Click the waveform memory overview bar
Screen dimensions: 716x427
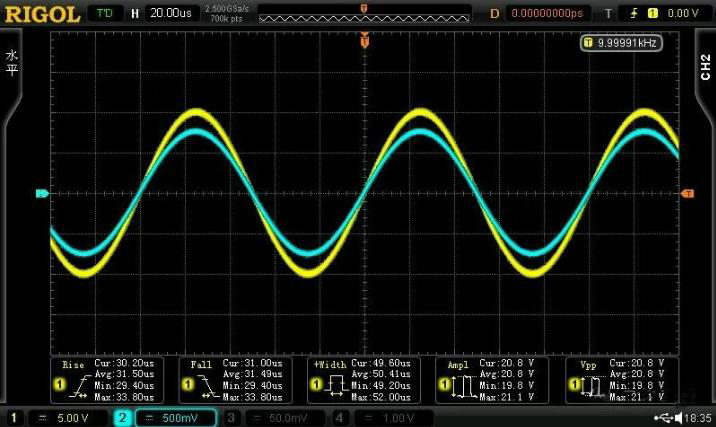click(x=364, y=15)
